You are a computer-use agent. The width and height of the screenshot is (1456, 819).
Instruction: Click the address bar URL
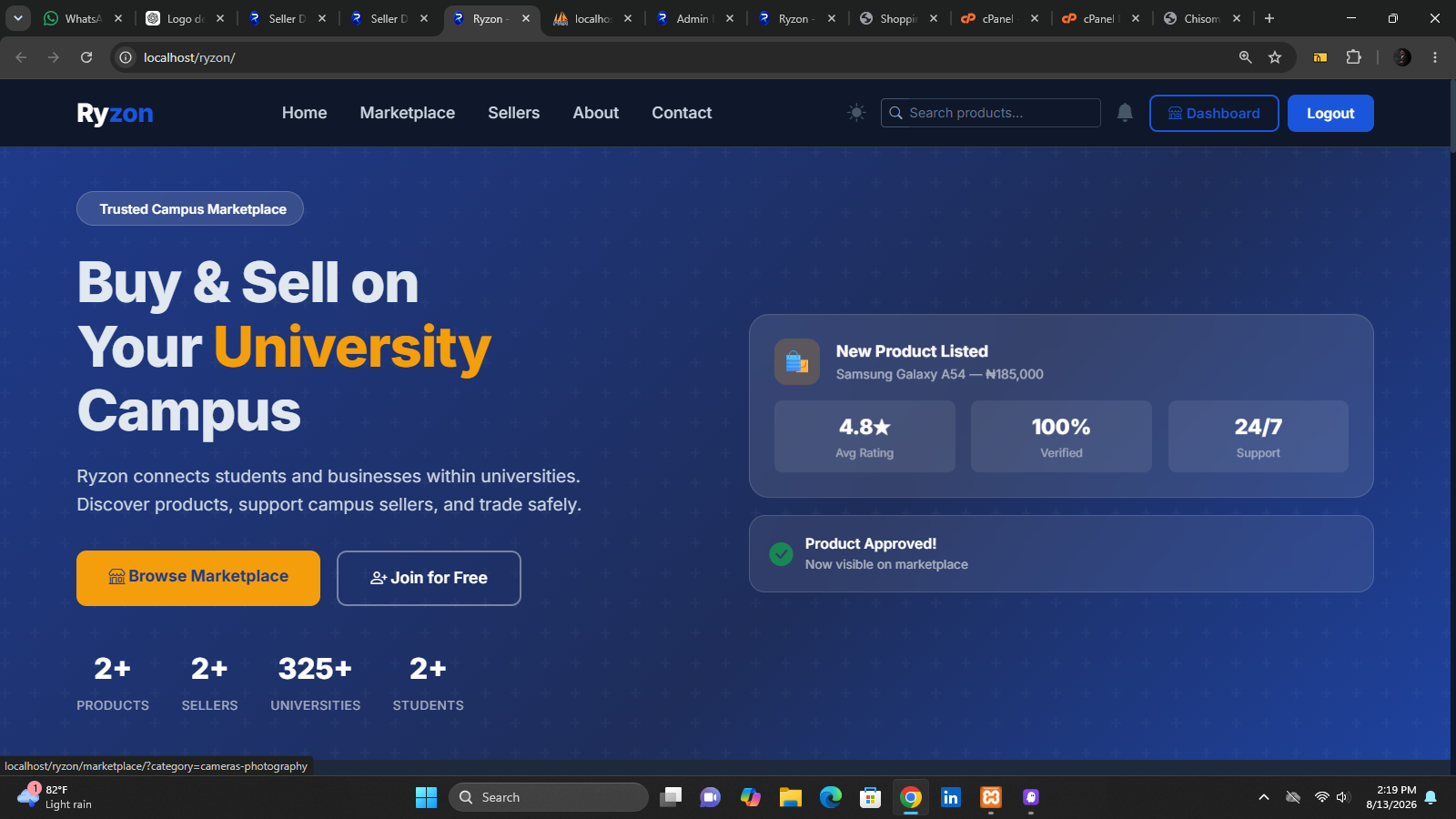coord(189,57)
